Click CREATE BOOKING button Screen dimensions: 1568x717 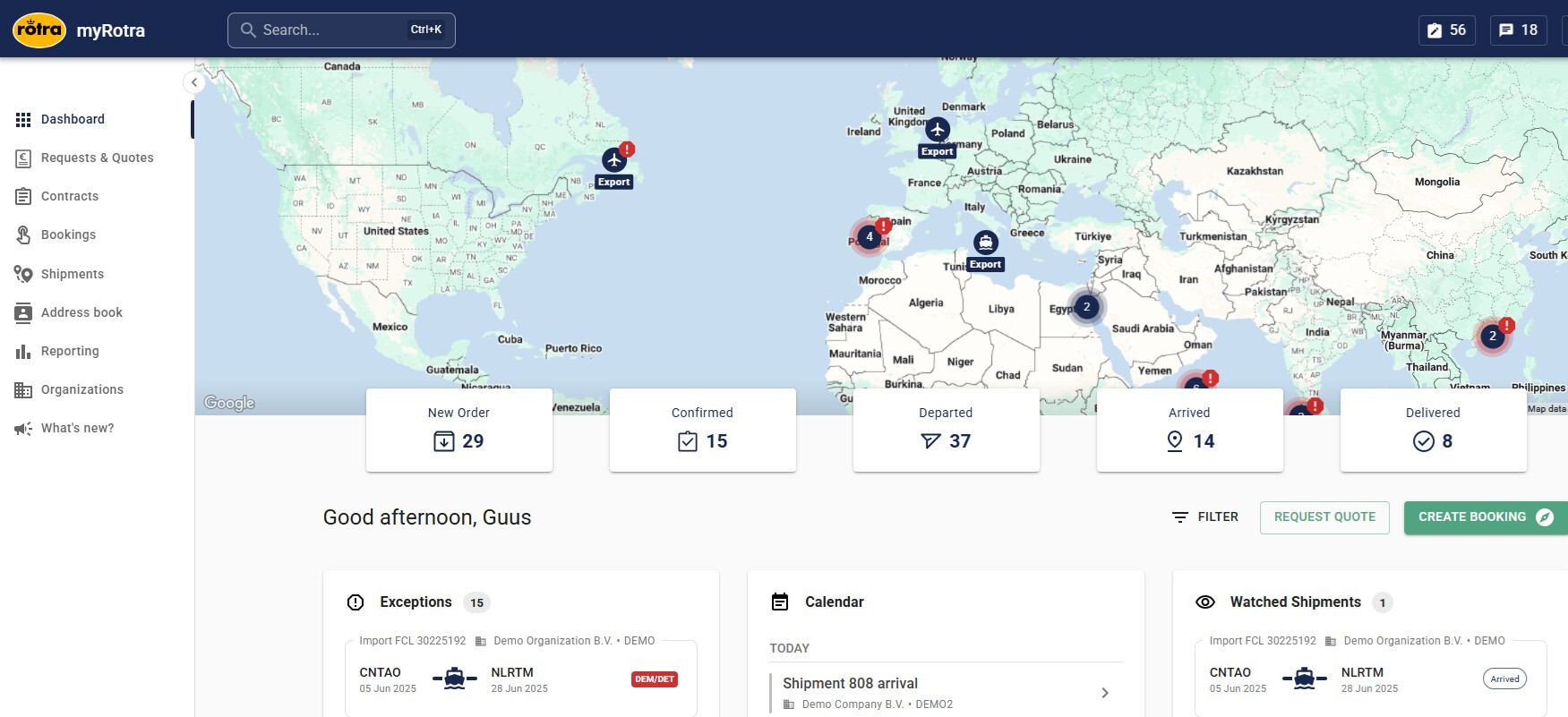point(1486,517)
